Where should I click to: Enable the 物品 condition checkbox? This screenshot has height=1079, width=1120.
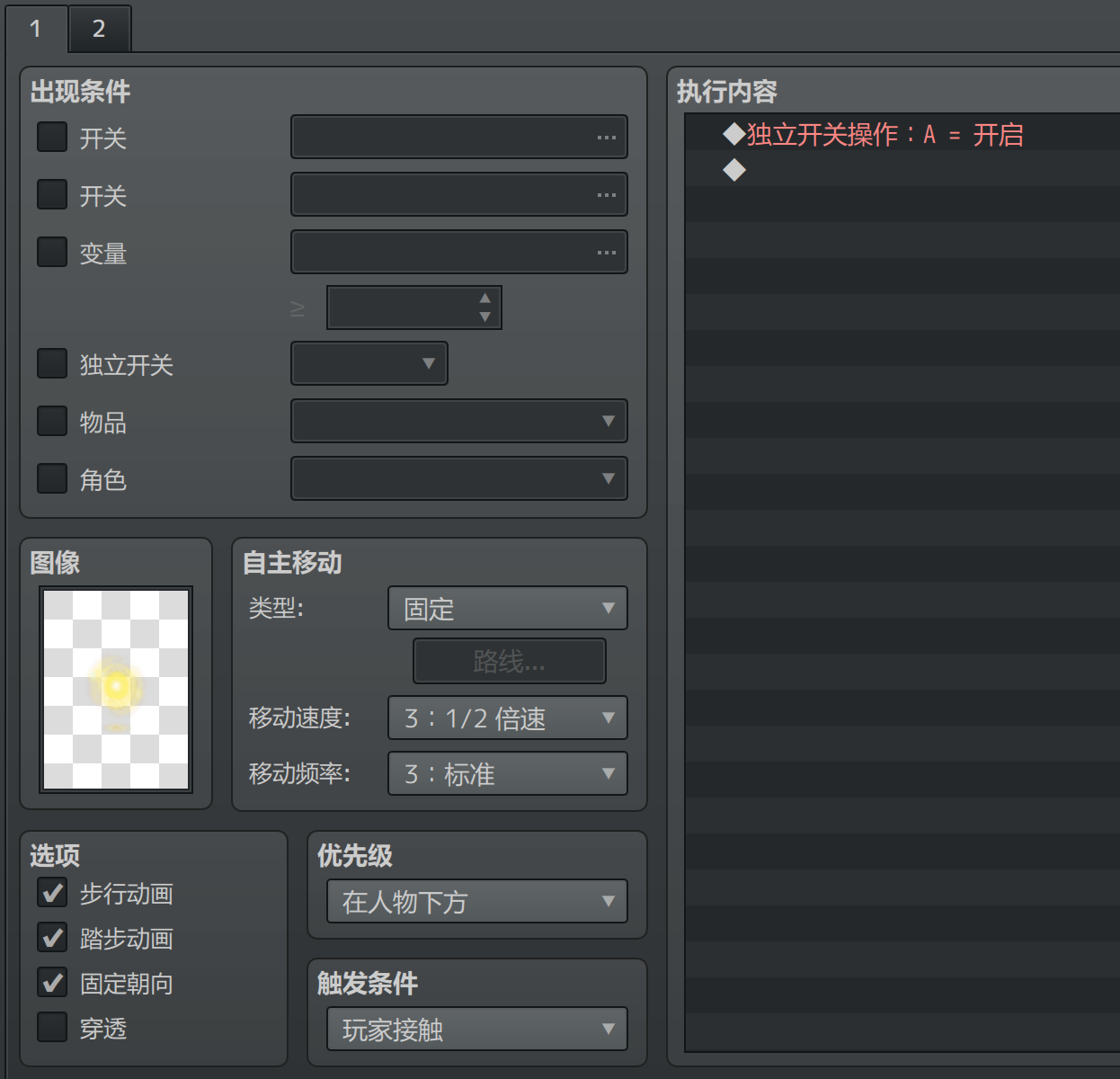pyautogui.click(x=52, y=421)
